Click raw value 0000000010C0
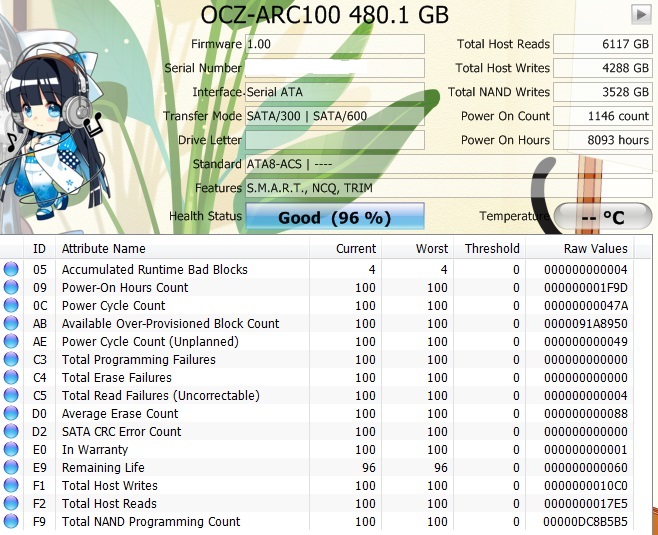The height and width of the screenshot is (535, 658). coord(586,485)
